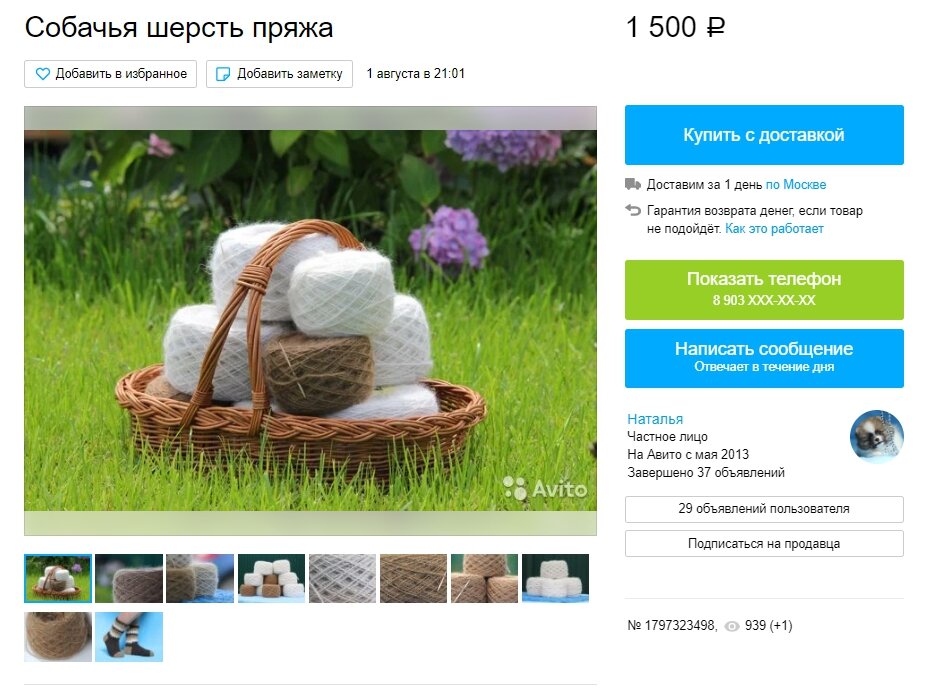
Task: Select the last thumbnail of white yarn on blue
Action: pyautogui.click(x=556, y=578)
